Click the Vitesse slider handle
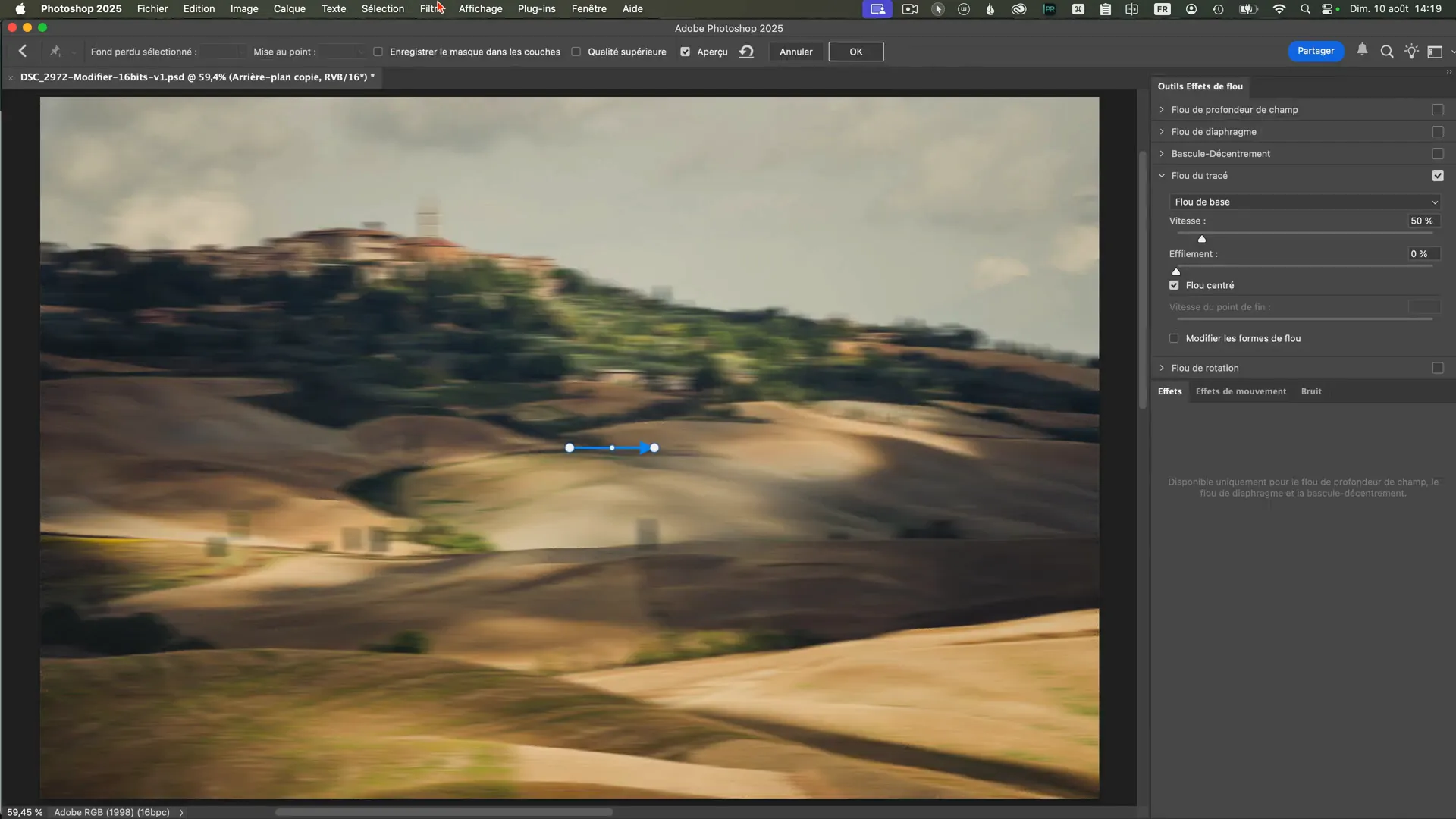Image resolution: width=1456 pixels, height=819 pixels. (1201, 239)
